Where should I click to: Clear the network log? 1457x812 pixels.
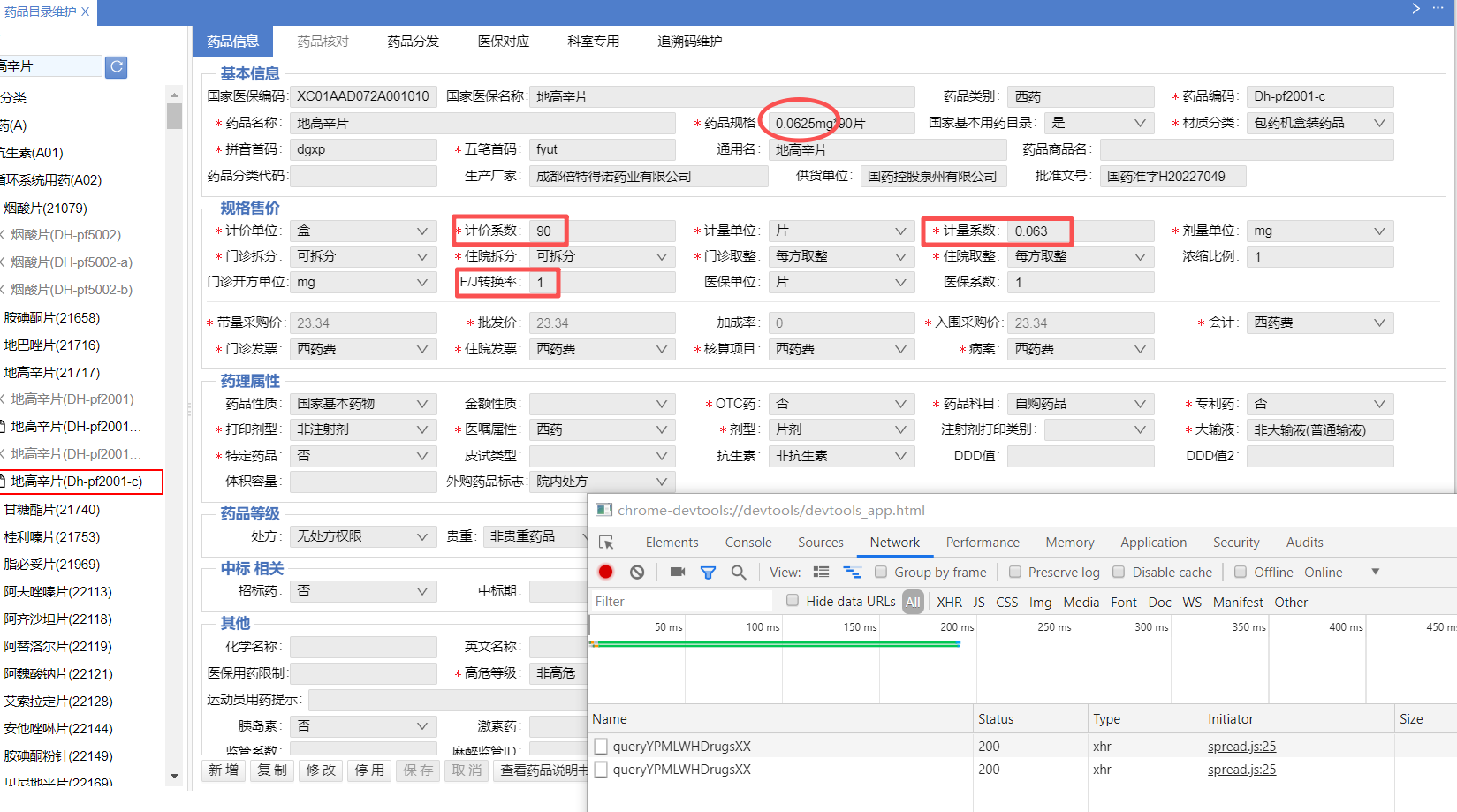click(x=637, y=573)
